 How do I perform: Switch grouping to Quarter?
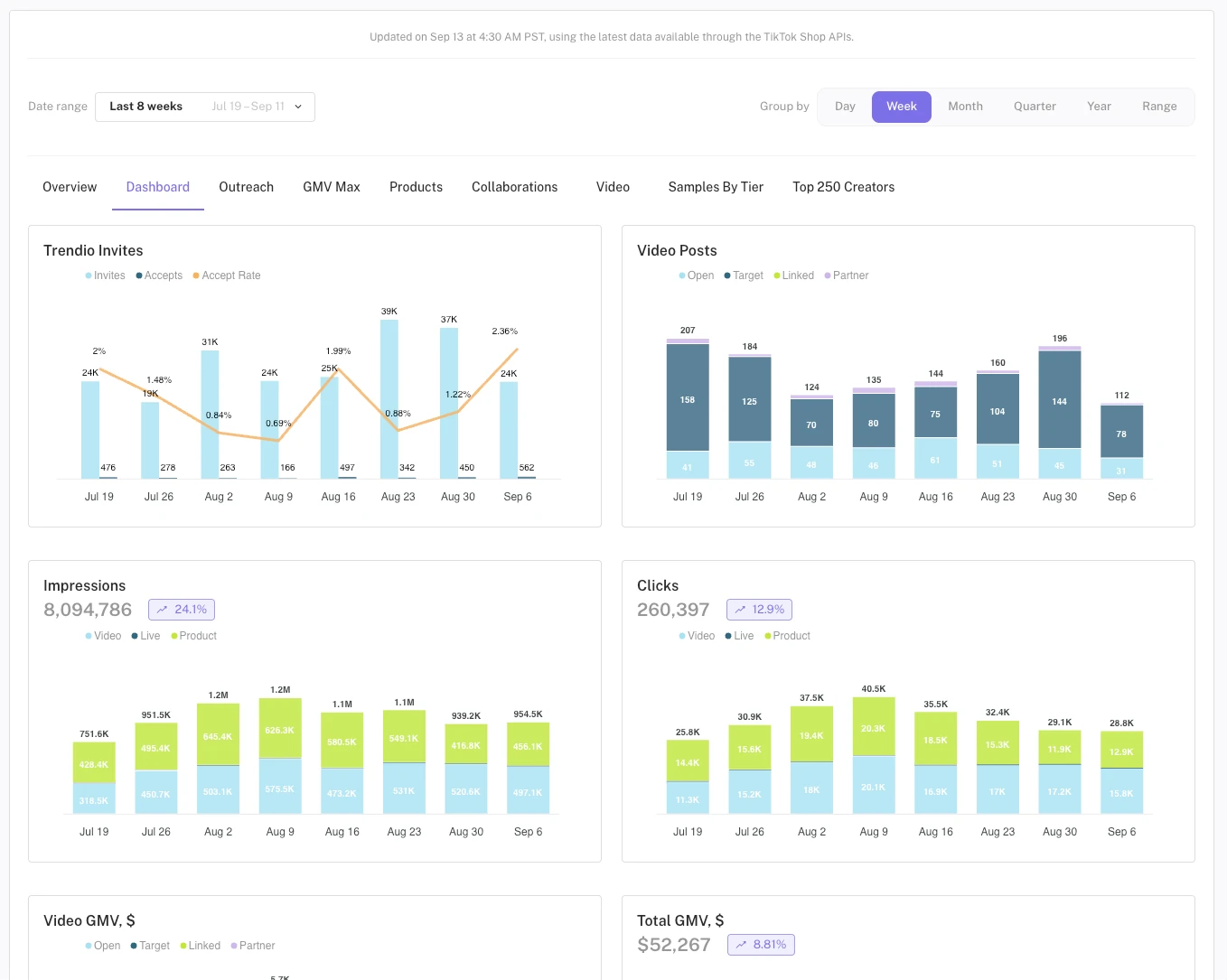1035,107
